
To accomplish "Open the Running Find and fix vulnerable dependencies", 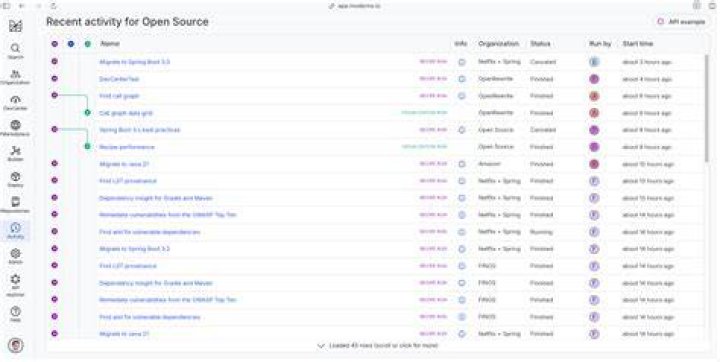I will pos(150,232).
